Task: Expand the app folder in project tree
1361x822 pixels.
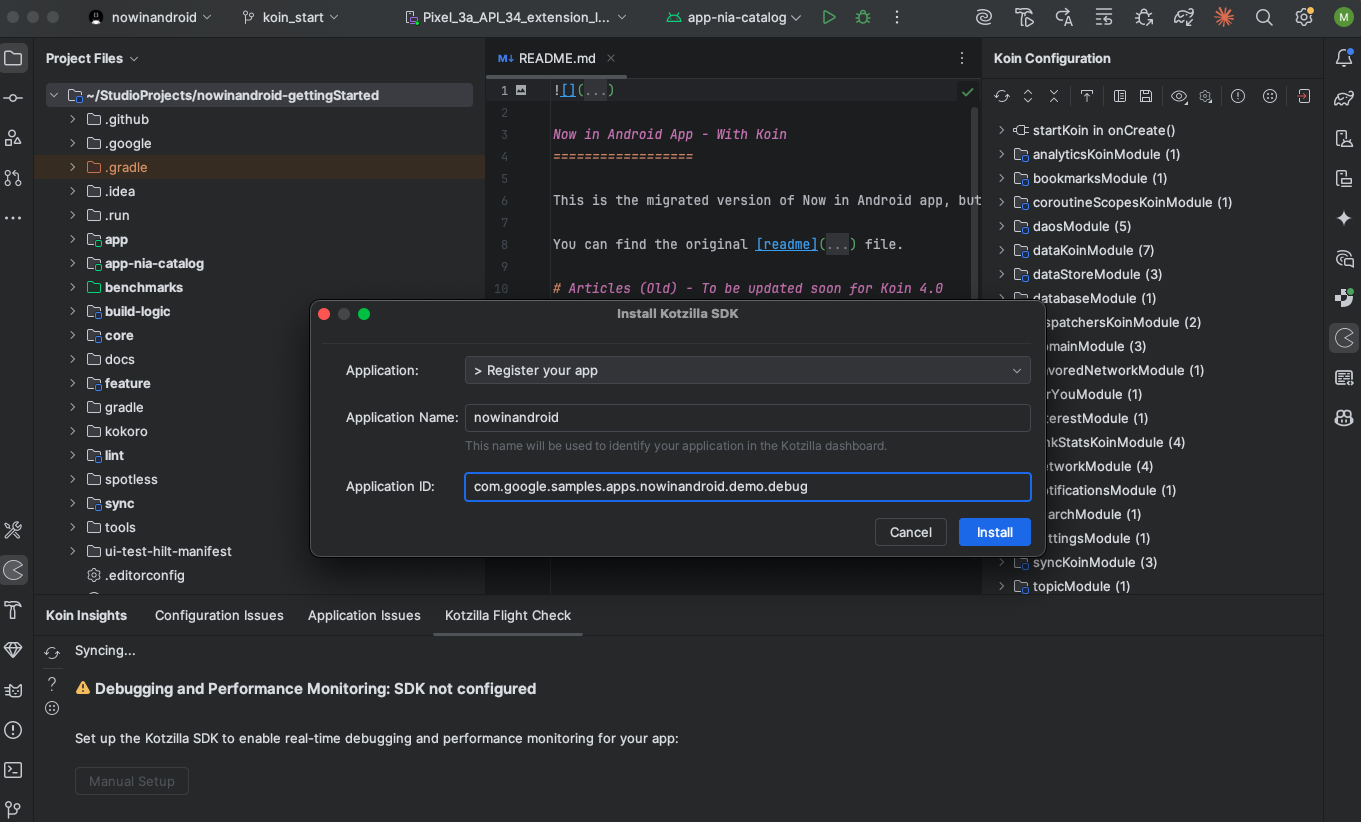Action: click(x=73, y=239)
